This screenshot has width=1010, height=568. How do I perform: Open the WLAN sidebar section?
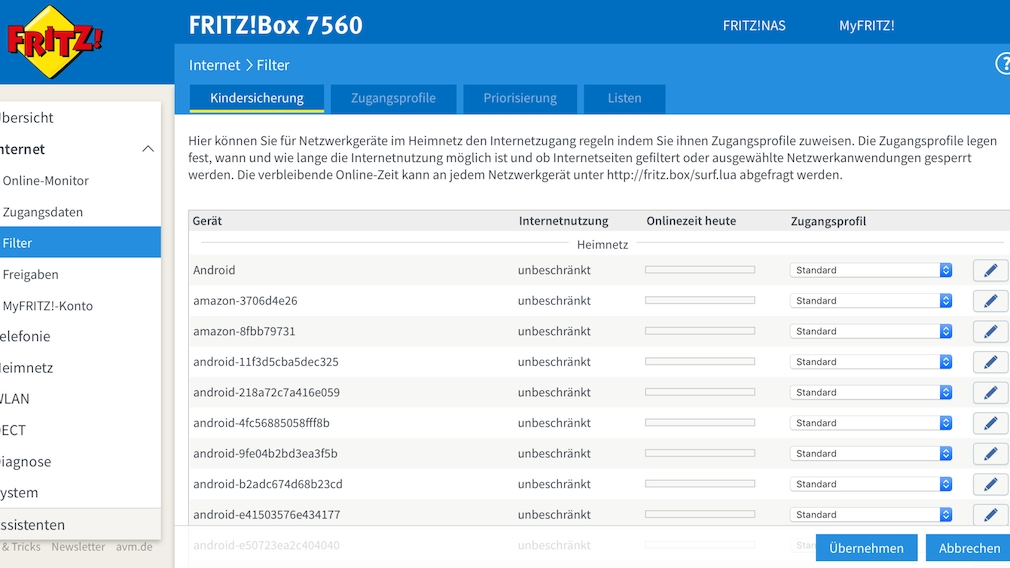[x=15, y=399]
